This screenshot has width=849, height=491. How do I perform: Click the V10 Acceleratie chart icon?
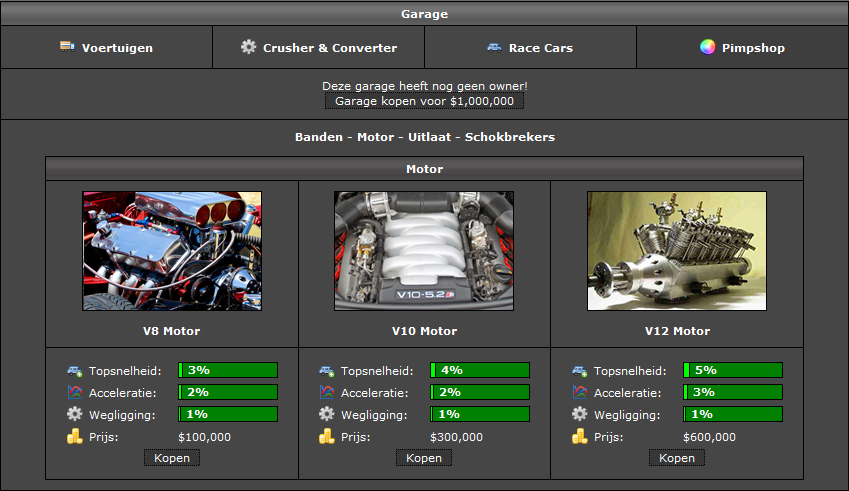pyautogui.click(x=327, y=392)
